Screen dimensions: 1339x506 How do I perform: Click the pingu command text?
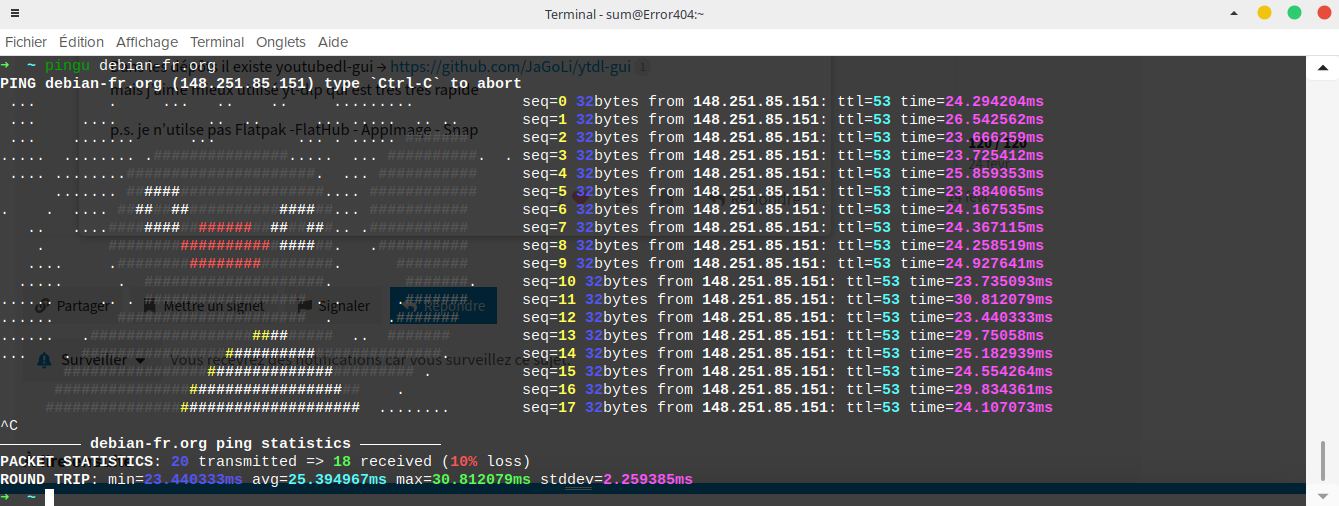(67, 65)
